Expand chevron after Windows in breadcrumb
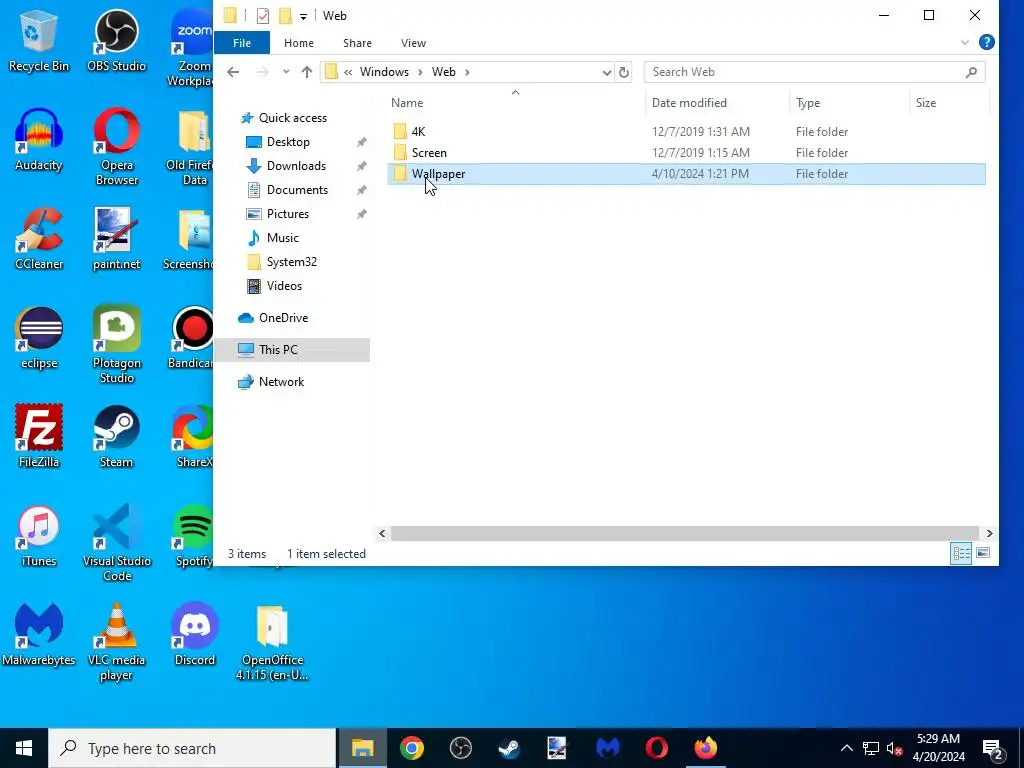This screenshot has height=768, width=1024. pyautogui.click(x=421, y=72)
